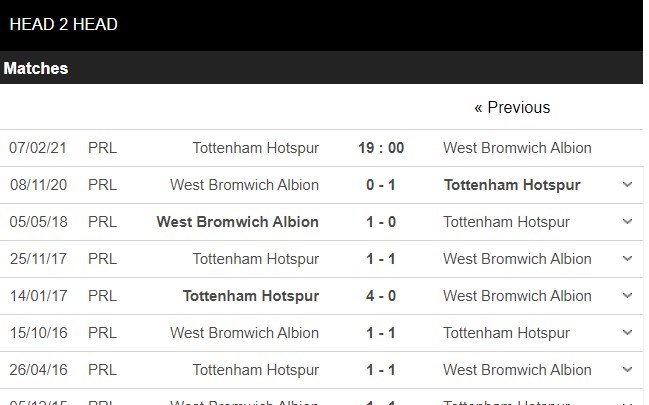The height and width of the screenshot is (405, 649).
Task: Open the 0 - 1 score from 08/11/20
Action: coord(381,185)
